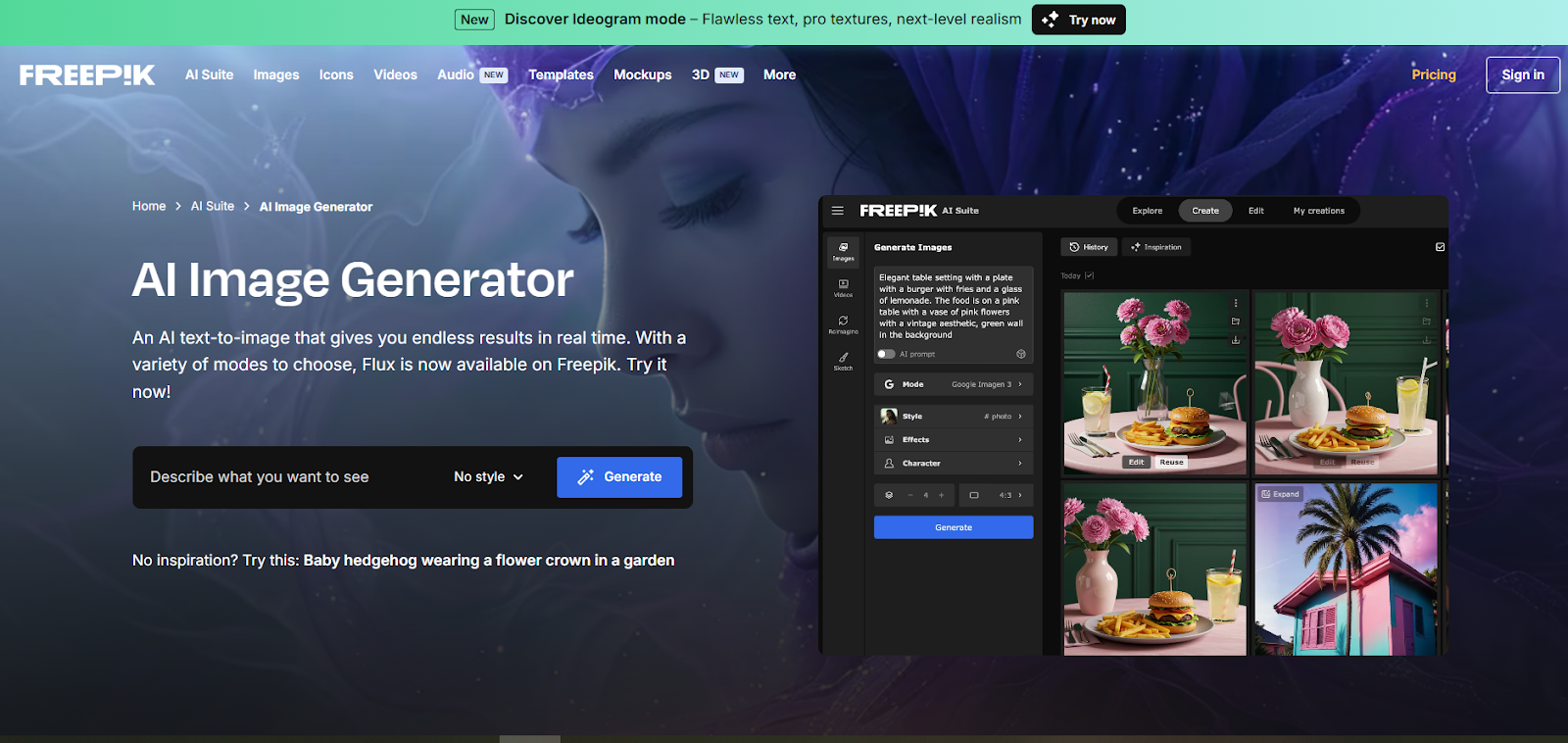Open the hamburger menu in the app preview
Screen dimensions: 1568x743
(838, 211)
